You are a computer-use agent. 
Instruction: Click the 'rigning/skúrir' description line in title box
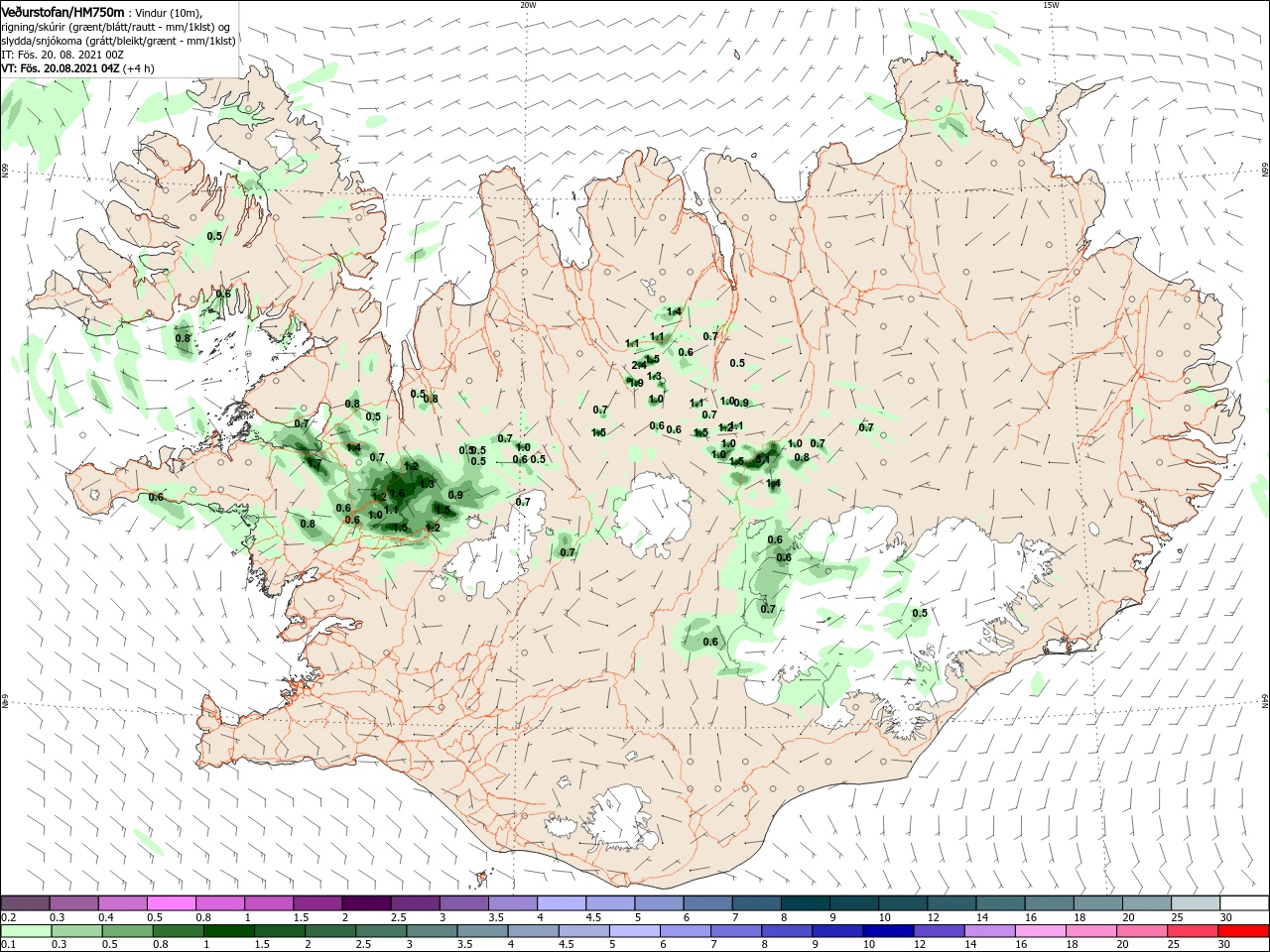115,27
